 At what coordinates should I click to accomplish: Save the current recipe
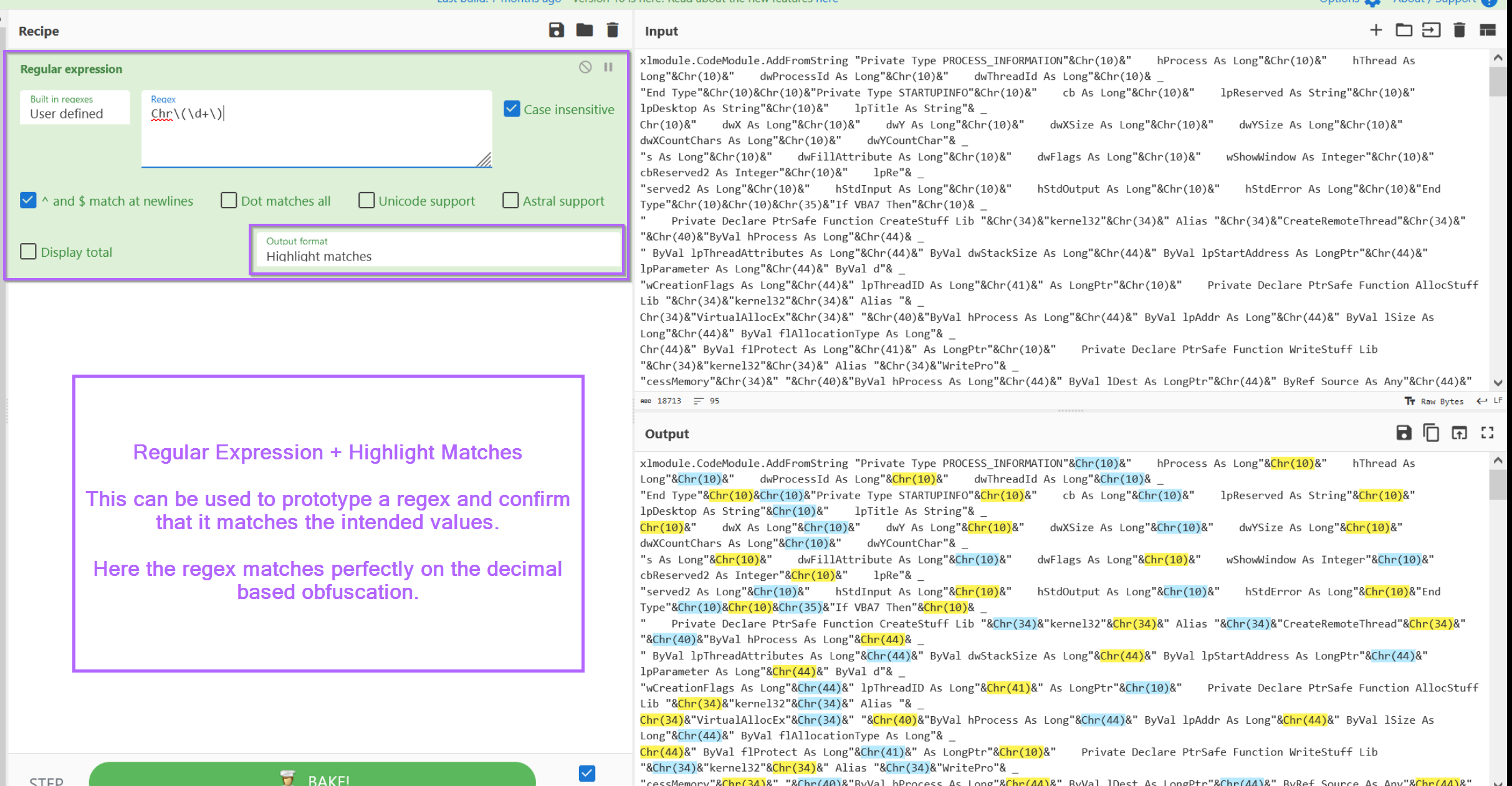coord(556,30)
